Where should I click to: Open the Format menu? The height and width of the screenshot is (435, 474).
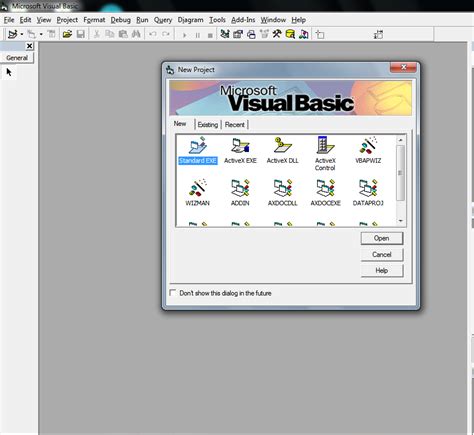94,20
